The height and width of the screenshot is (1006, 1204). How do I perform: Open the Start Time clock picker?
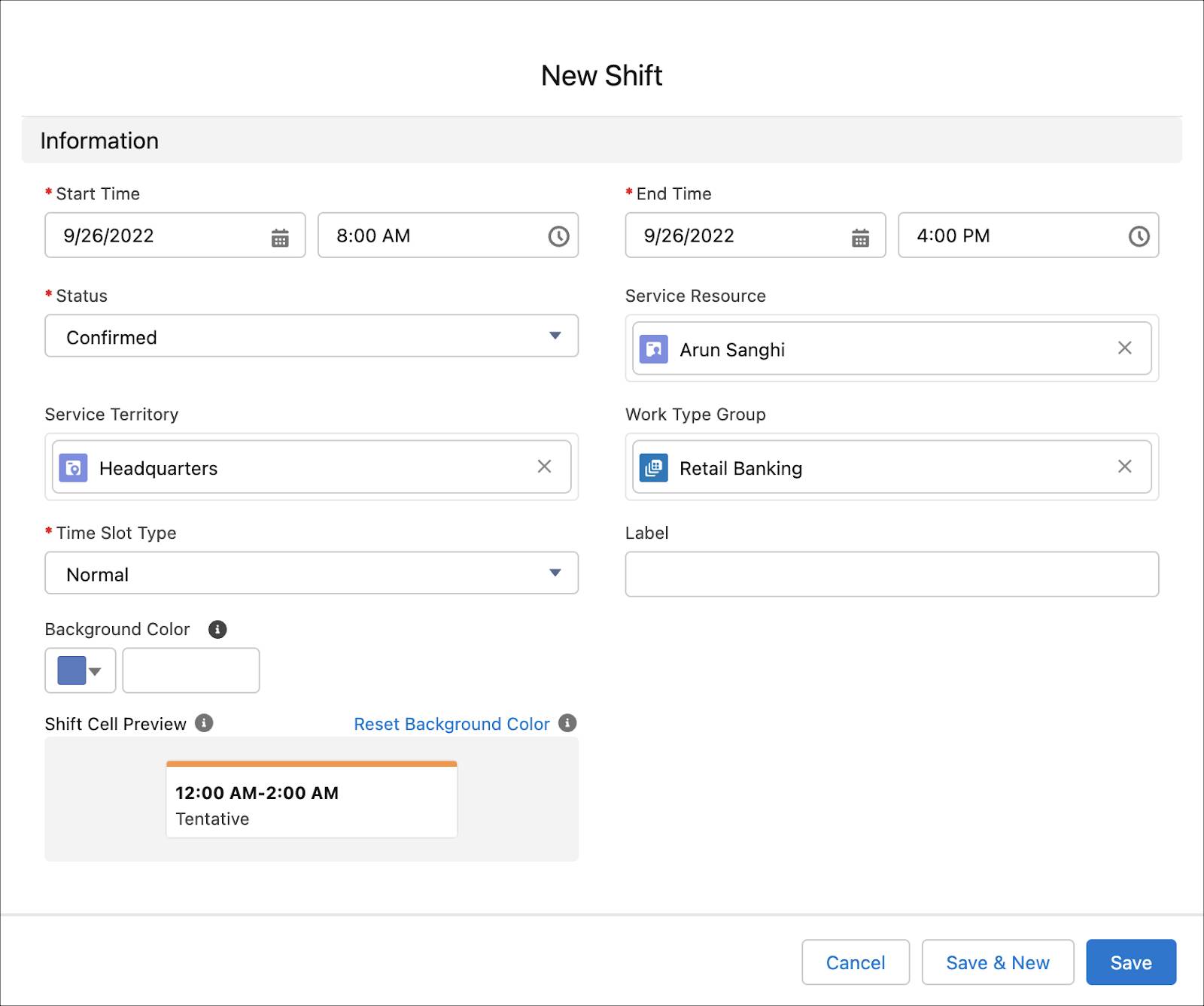(x=558, y=236)
